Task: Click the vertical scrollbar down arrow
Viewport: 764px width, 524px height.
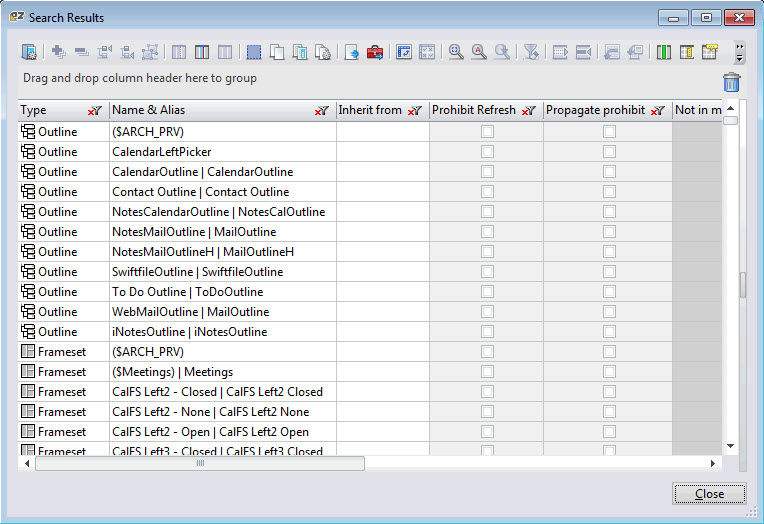Action: 730,445
